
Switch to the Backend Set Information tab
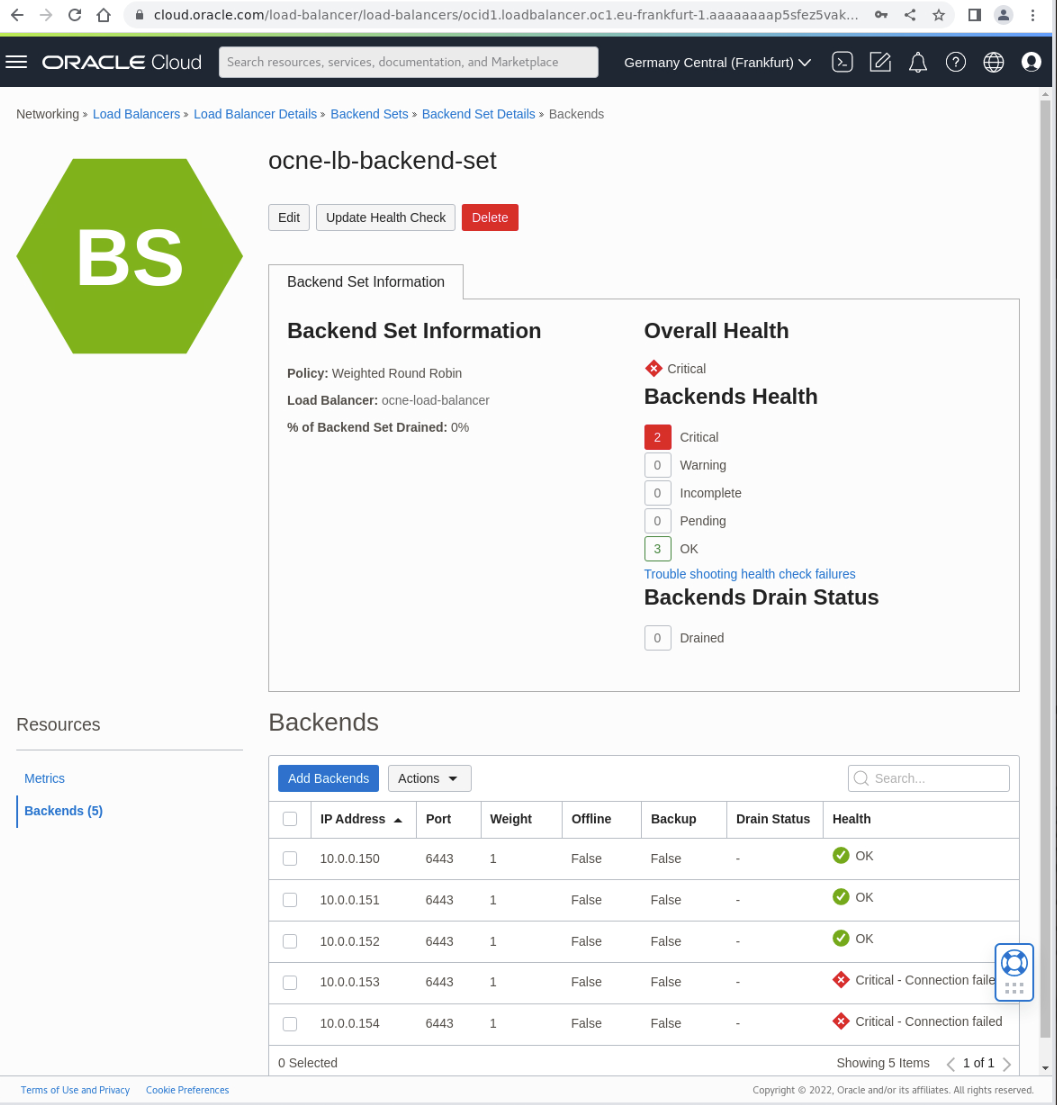(x=365, y=282)
